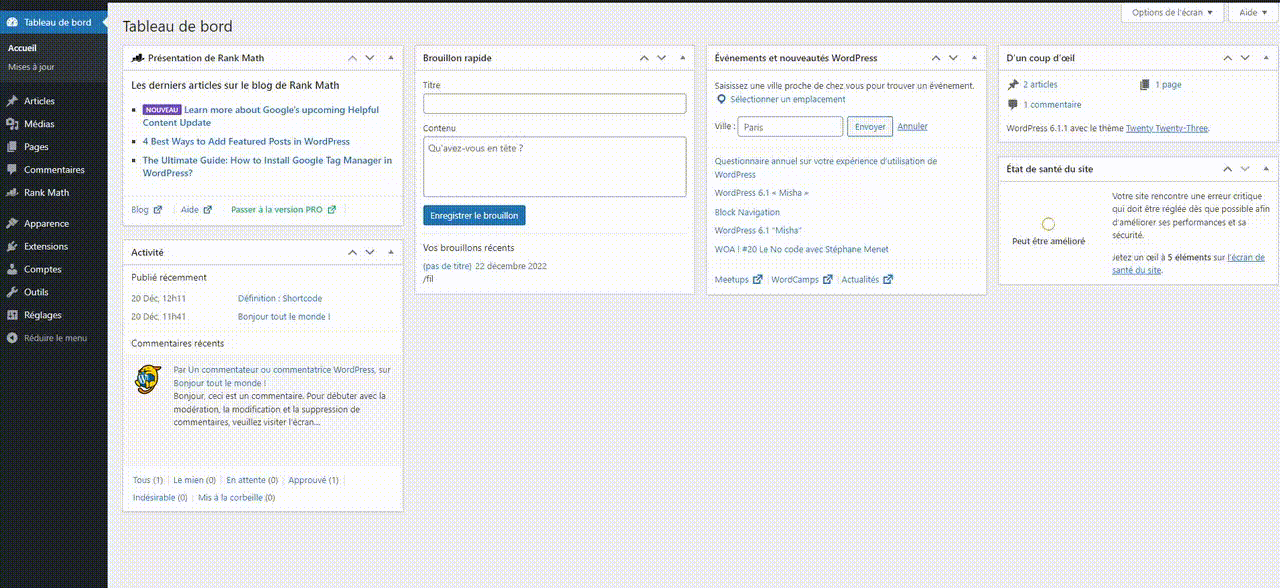The height and width of the screenshot is (588, 1280).
Task: Click external link icon after Passer à la version PRO
Action: pos(332,210)
